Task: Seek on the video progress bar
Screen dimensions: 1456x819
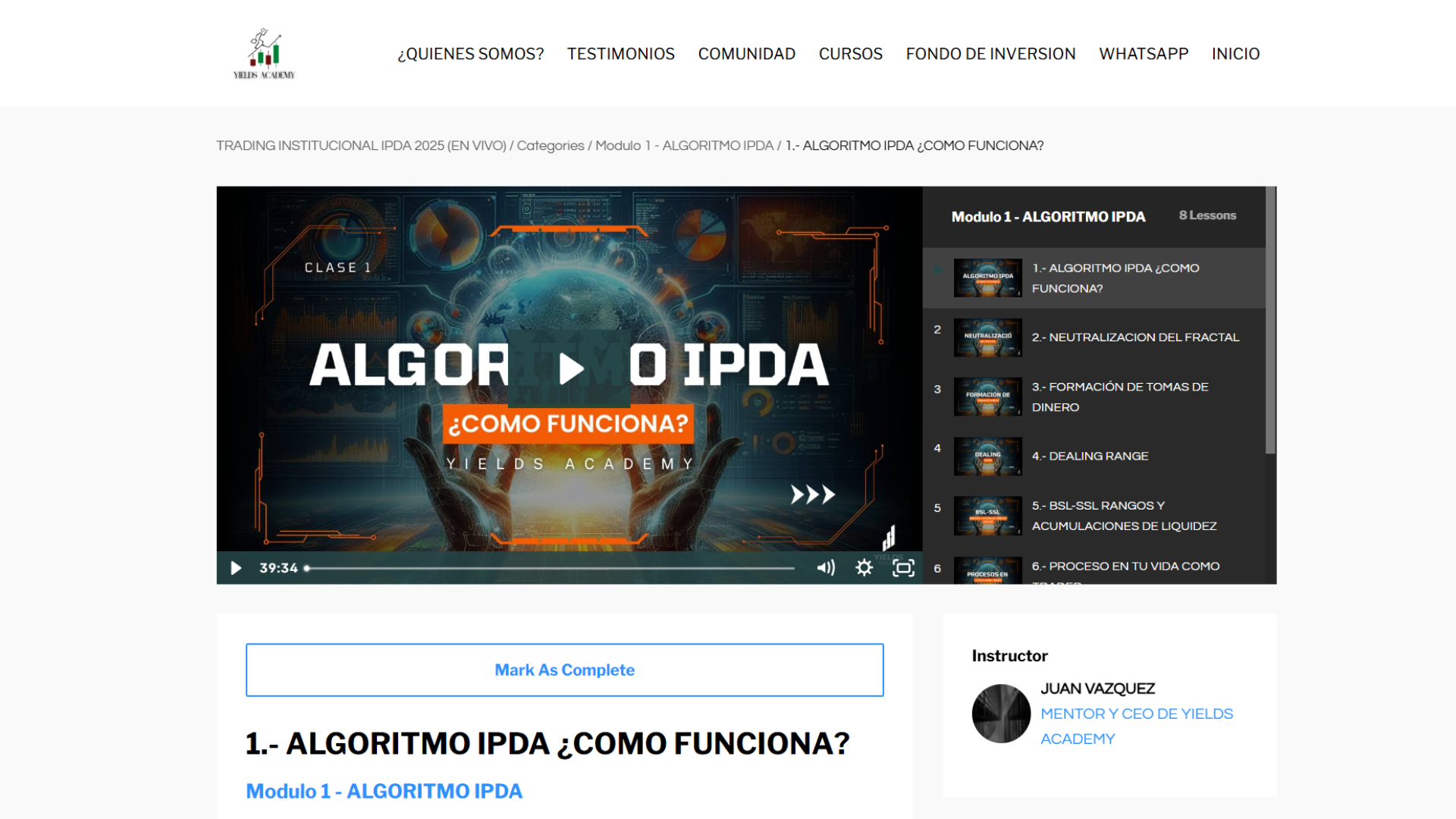Action: (550, 568)
